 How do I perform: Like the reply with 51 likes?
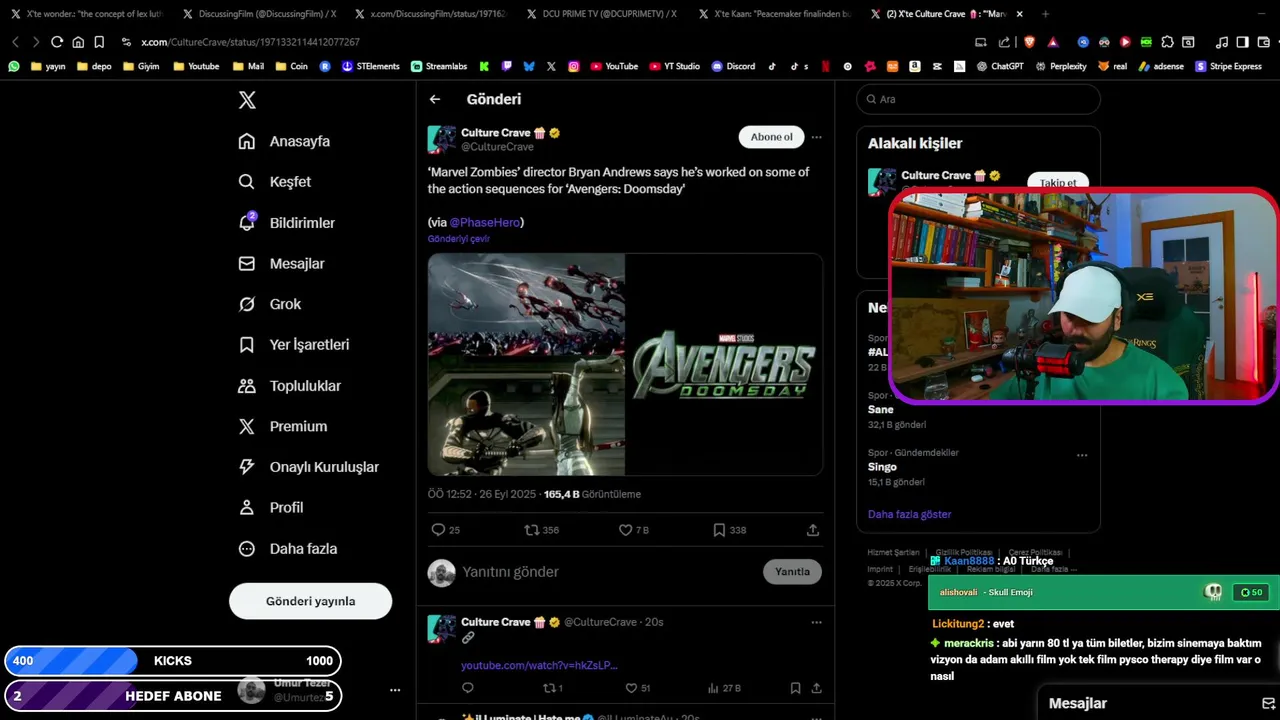point(637,688)
